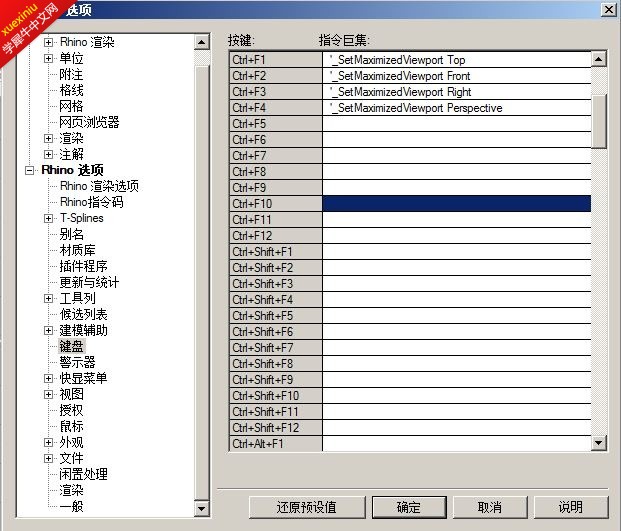Click the Ctrl+Shift+F9 key label
621x531 pixels.
(276, 380)
